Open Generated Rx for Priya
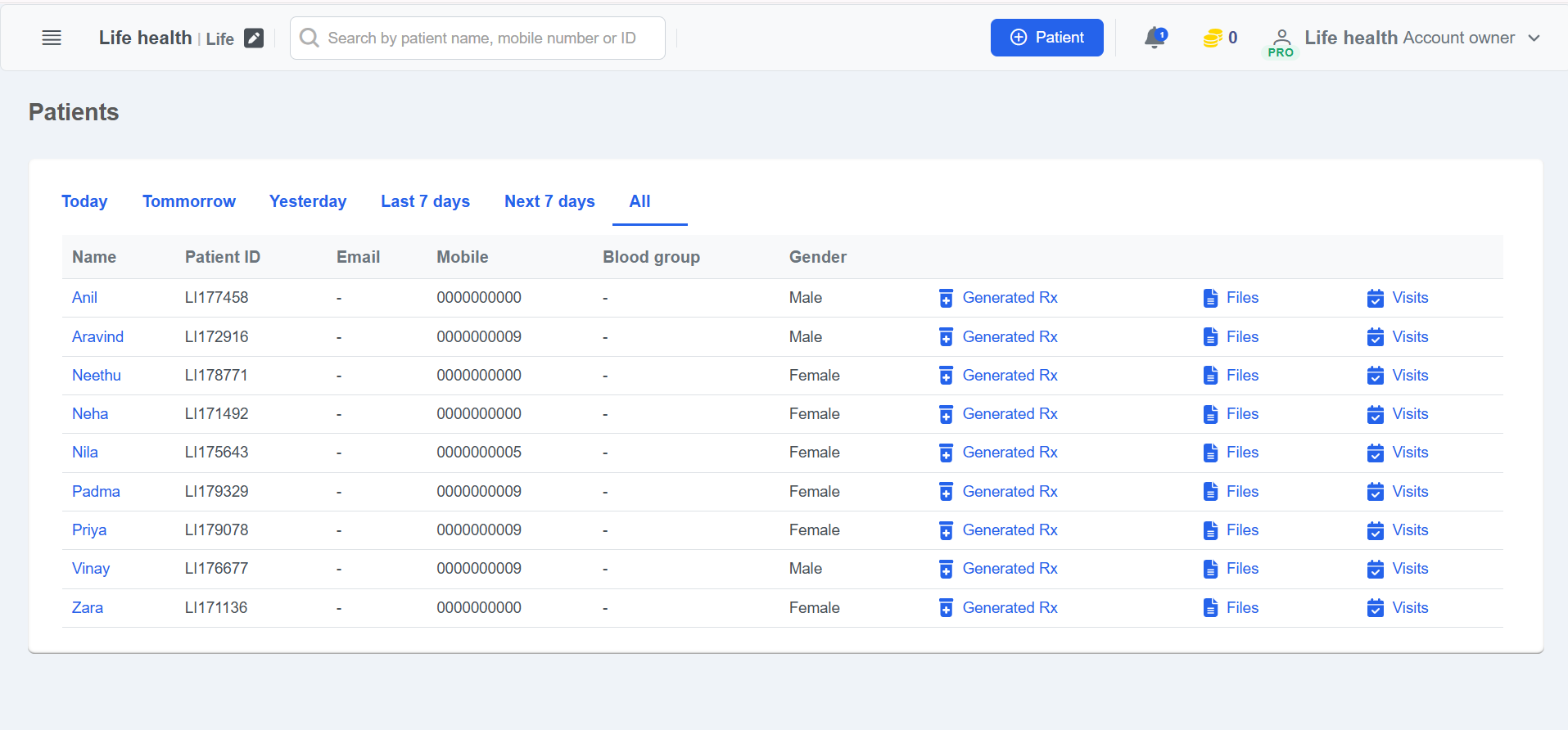The height and width of the screenshot is (730, 1568). (x=1009, y=530)
